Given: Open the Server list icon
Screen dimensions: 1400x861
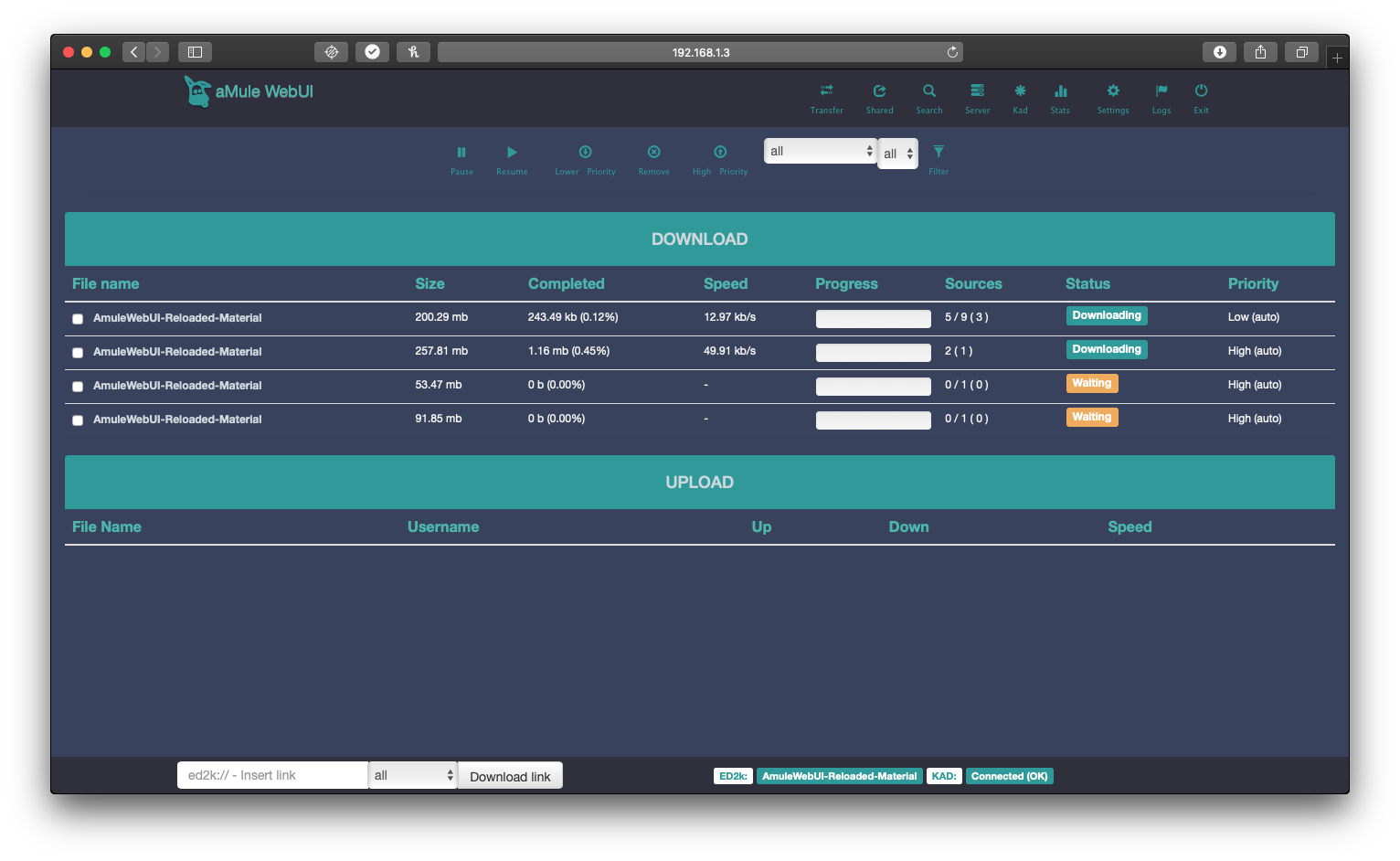Looking at the screenshot, I should tap(977, 90).
